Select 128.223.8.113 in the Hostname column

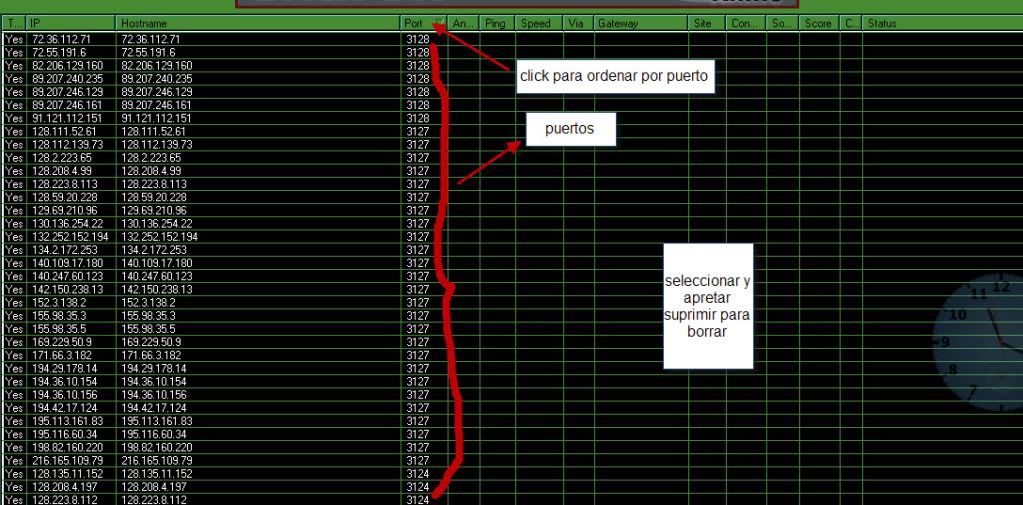click(x=153, y=184)
